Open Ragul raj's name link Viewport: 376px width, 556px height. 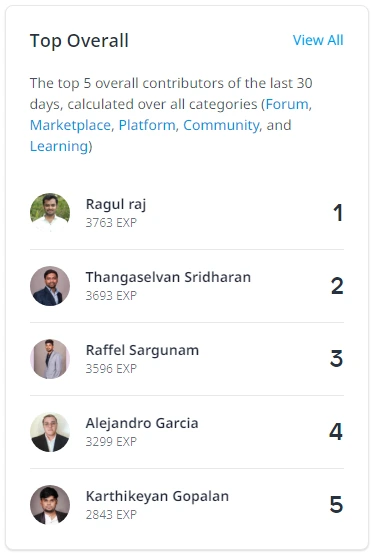[x=116, y=205]
